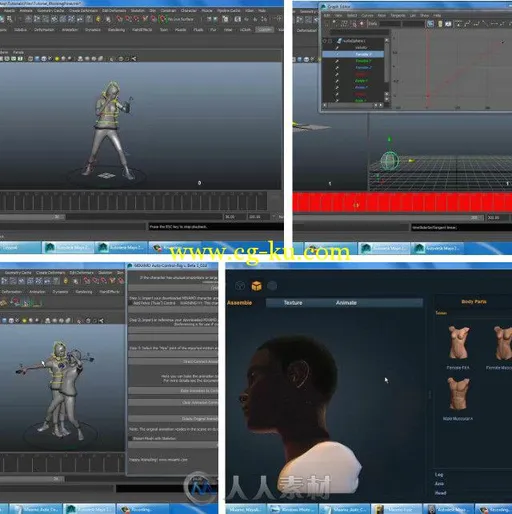Click Delete Original Animation button
The image size is (512, 514).
tap(173, 418)
